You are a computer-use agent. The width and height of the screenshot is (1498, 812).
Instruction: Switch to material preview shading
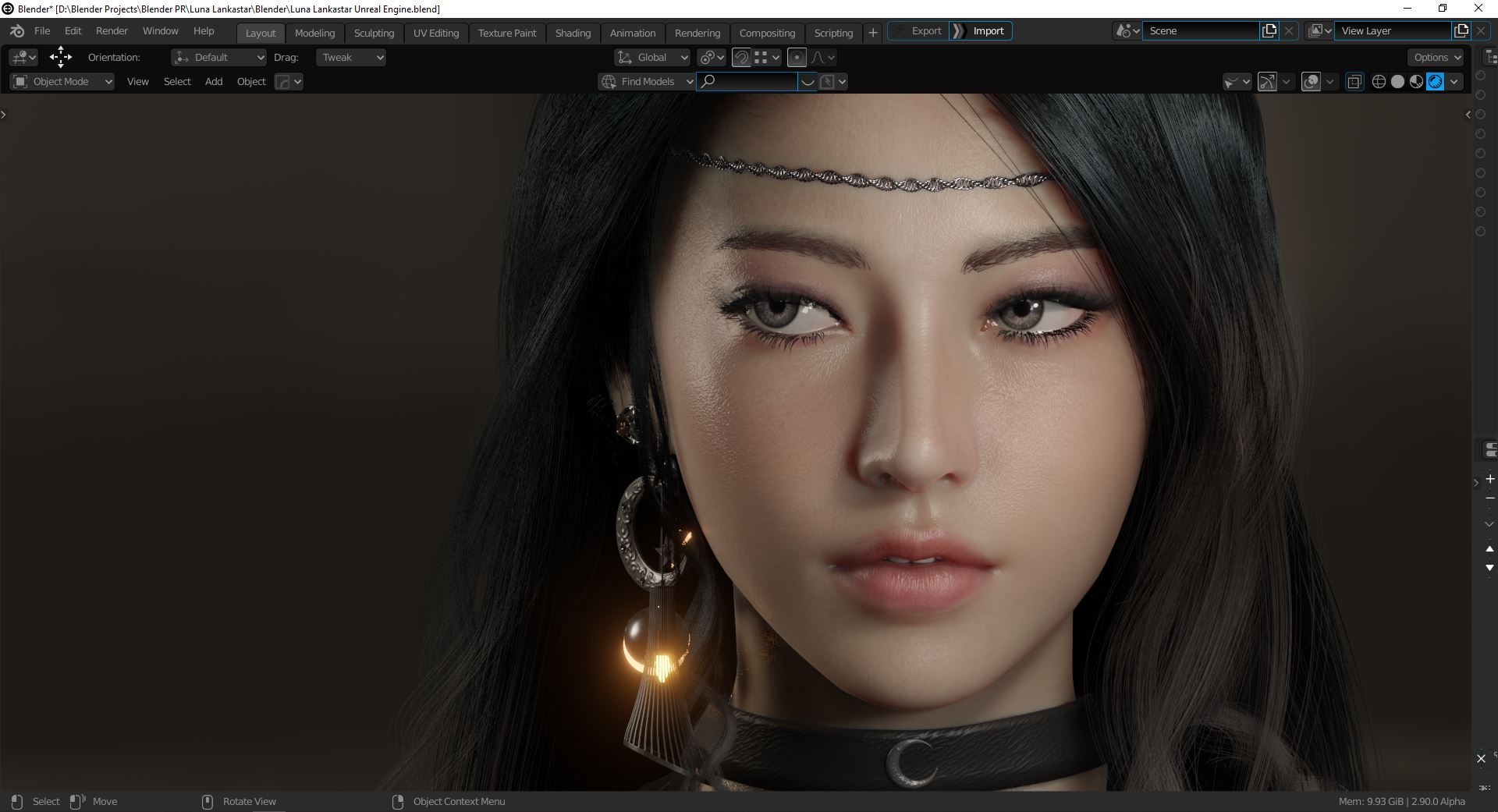[x=1416, y=82]
